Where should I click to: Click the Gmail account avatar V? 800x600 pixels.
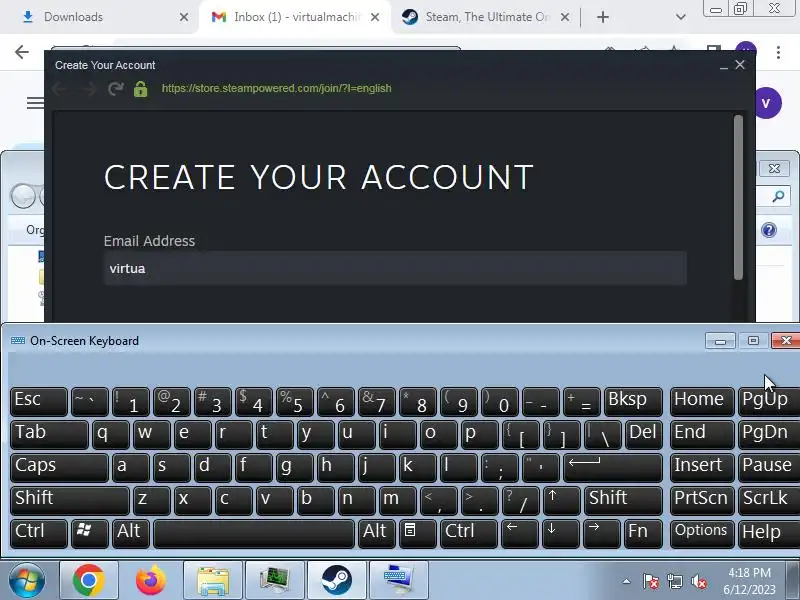[x=766, y=103]
